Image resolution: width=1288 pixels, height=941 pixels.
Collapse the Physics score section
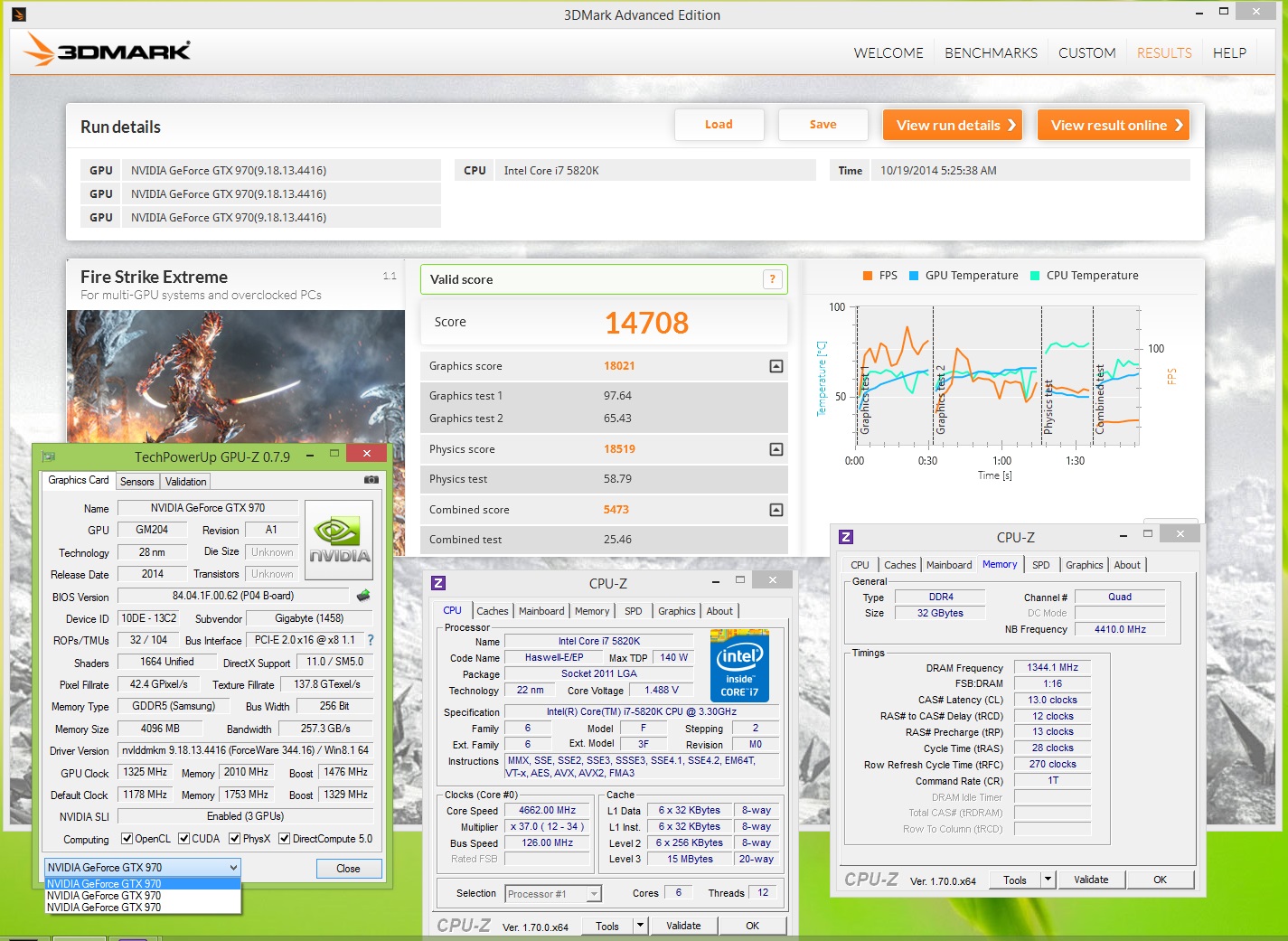(776, 449)
